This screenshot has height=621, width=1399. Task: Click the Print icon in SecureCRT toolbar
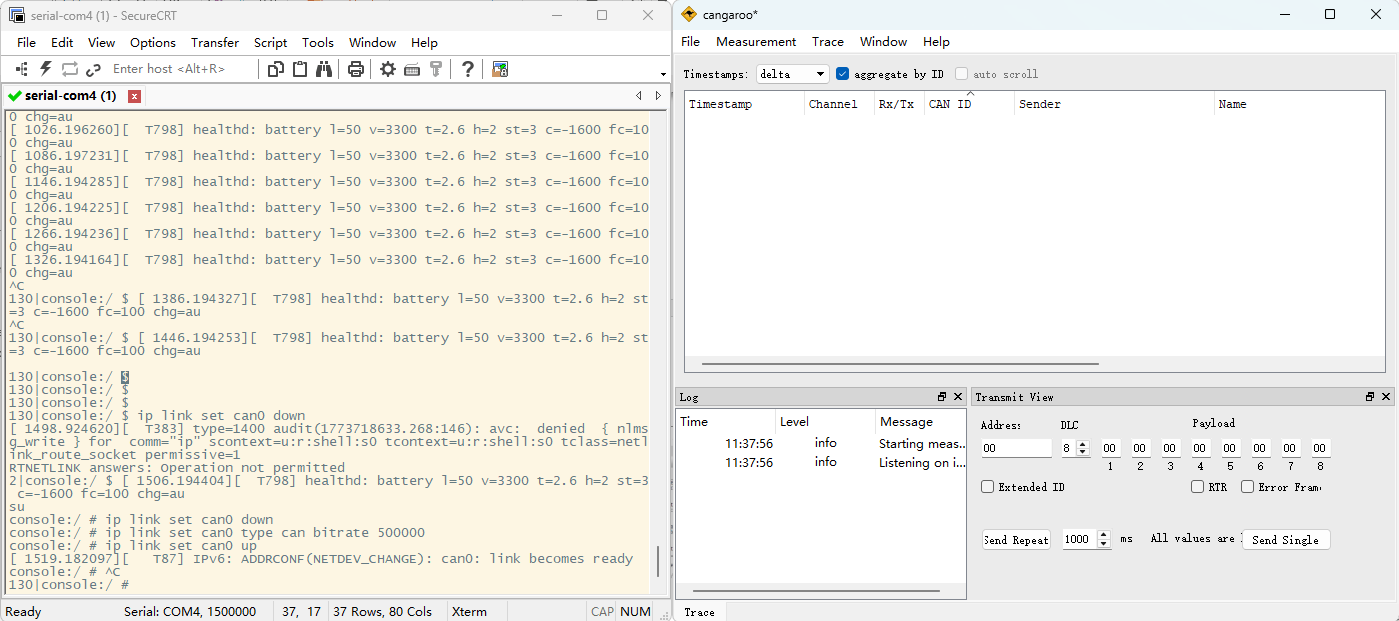tap(355, 69)
